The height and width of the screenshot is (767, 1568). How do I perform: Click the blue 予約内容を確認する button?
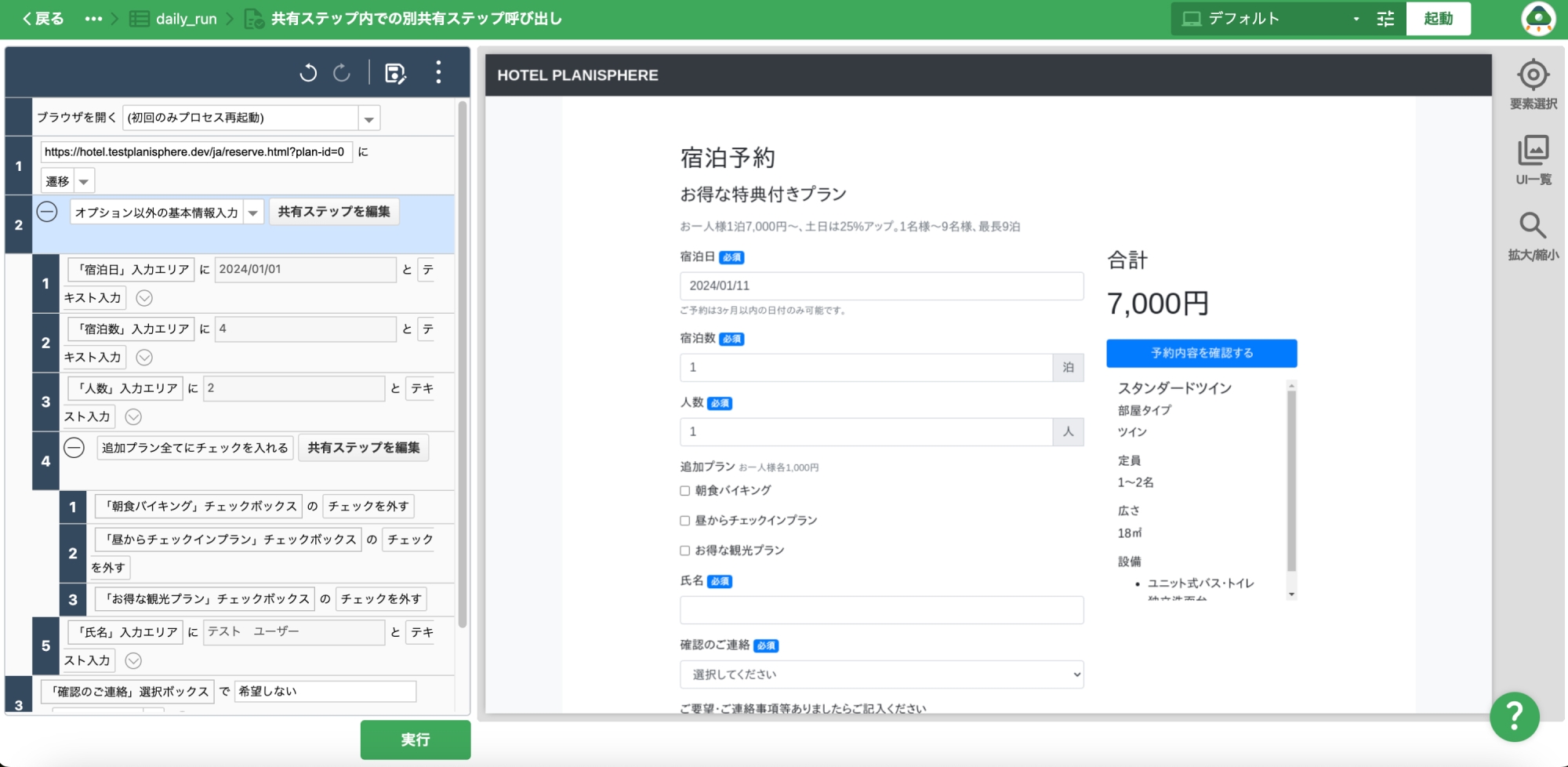tap(1201, 353)
